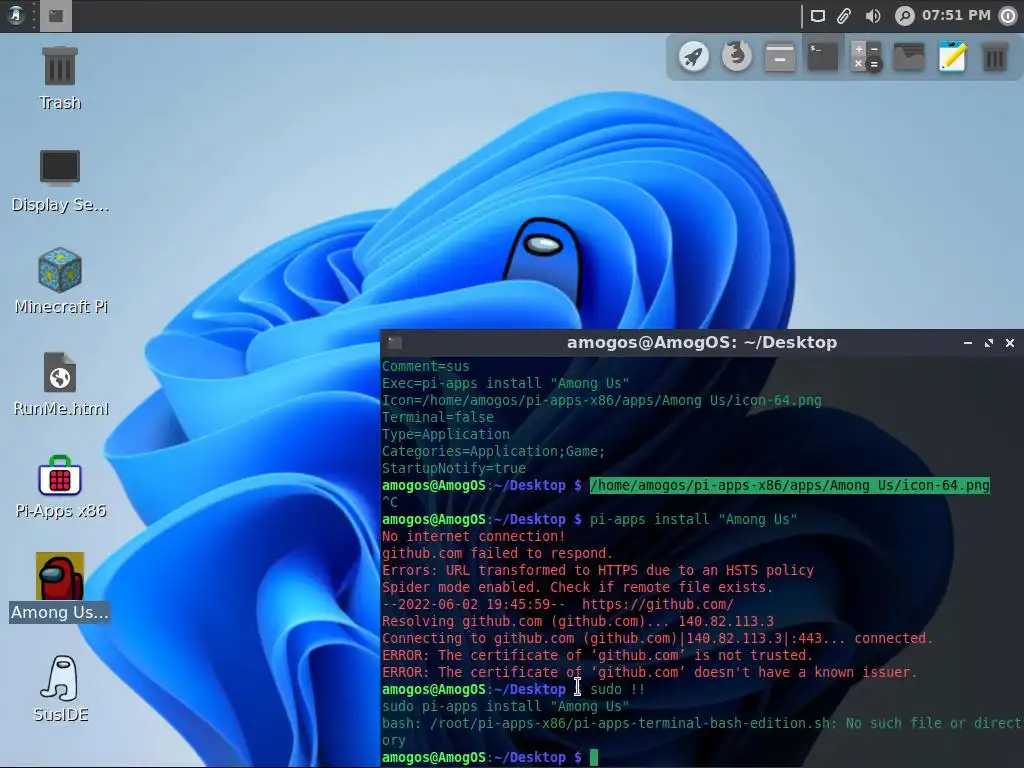
Task: Click the 07:51 PM clock
Action: pos(955,15)
